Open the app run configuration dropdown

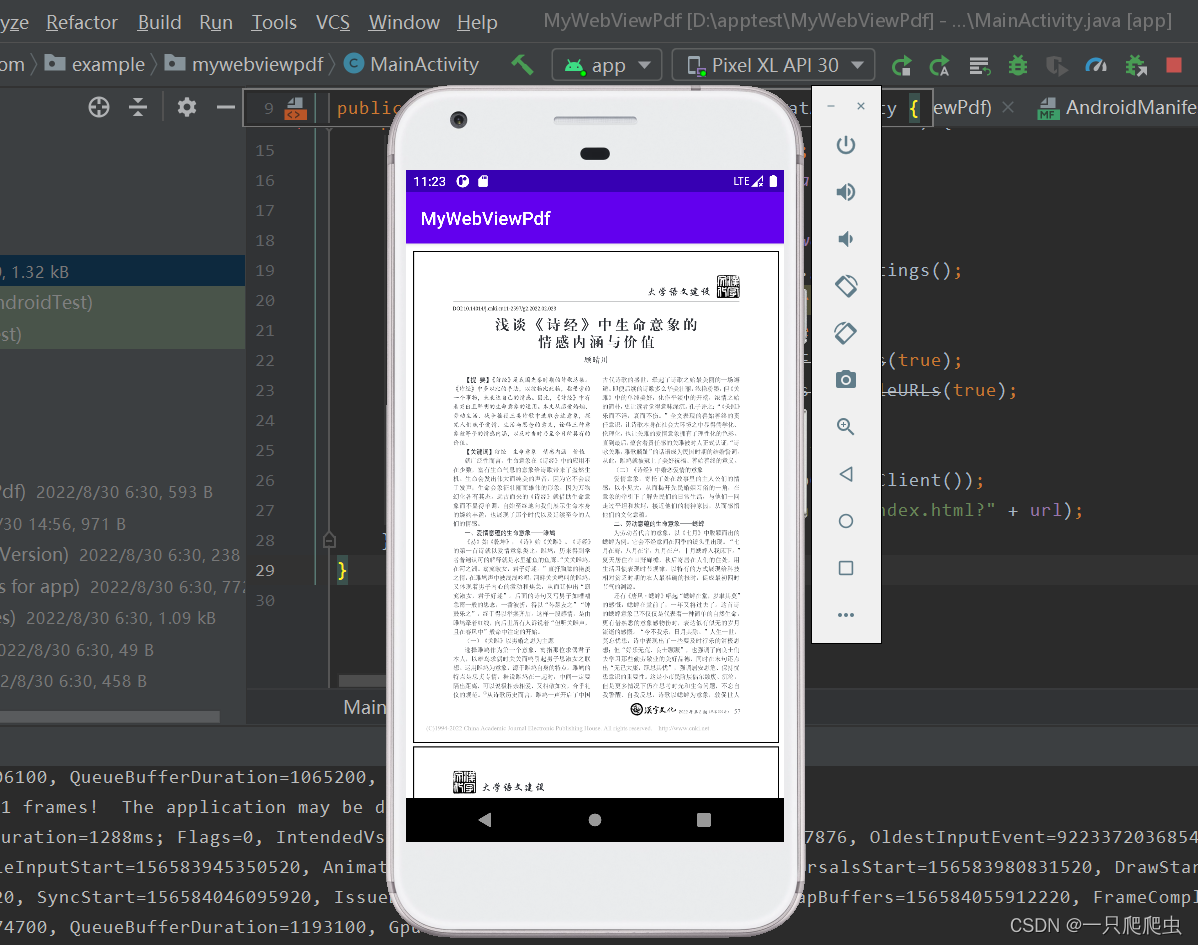(x=607, y=66)
